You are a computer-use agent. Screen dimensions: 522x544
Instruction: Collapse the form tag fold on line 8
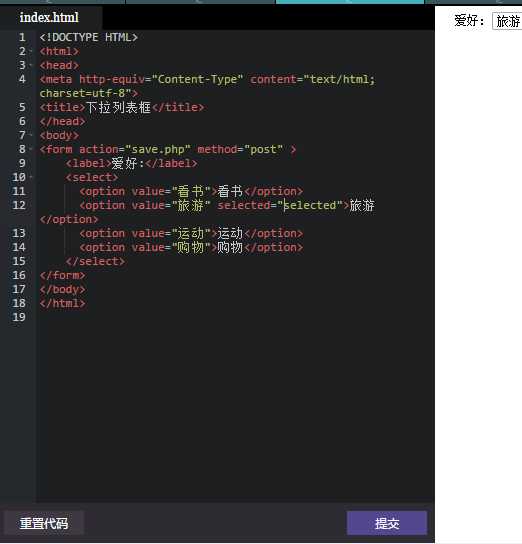[31, 149]
